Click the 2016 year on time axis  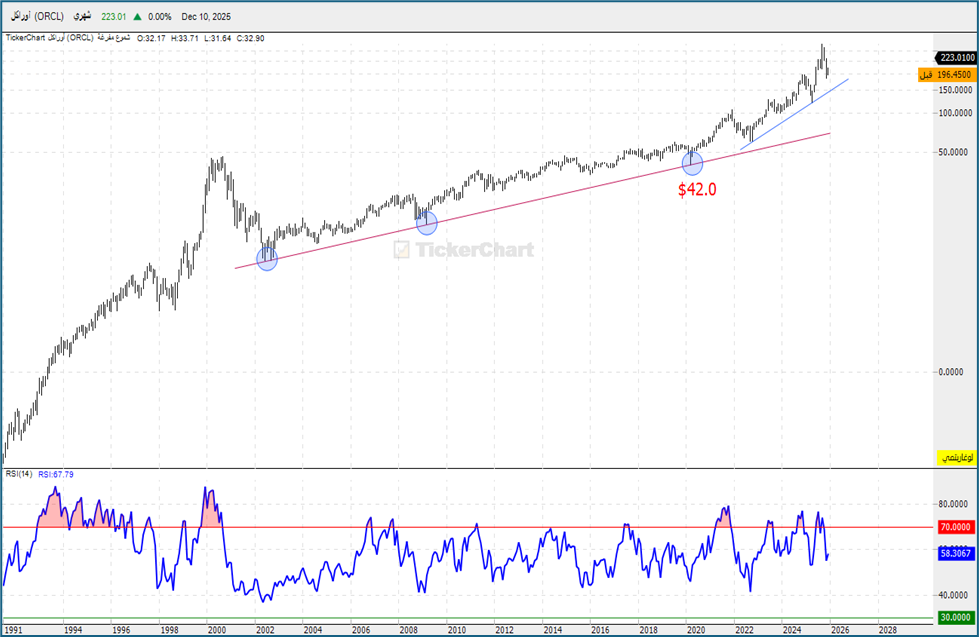click(600, 630)
